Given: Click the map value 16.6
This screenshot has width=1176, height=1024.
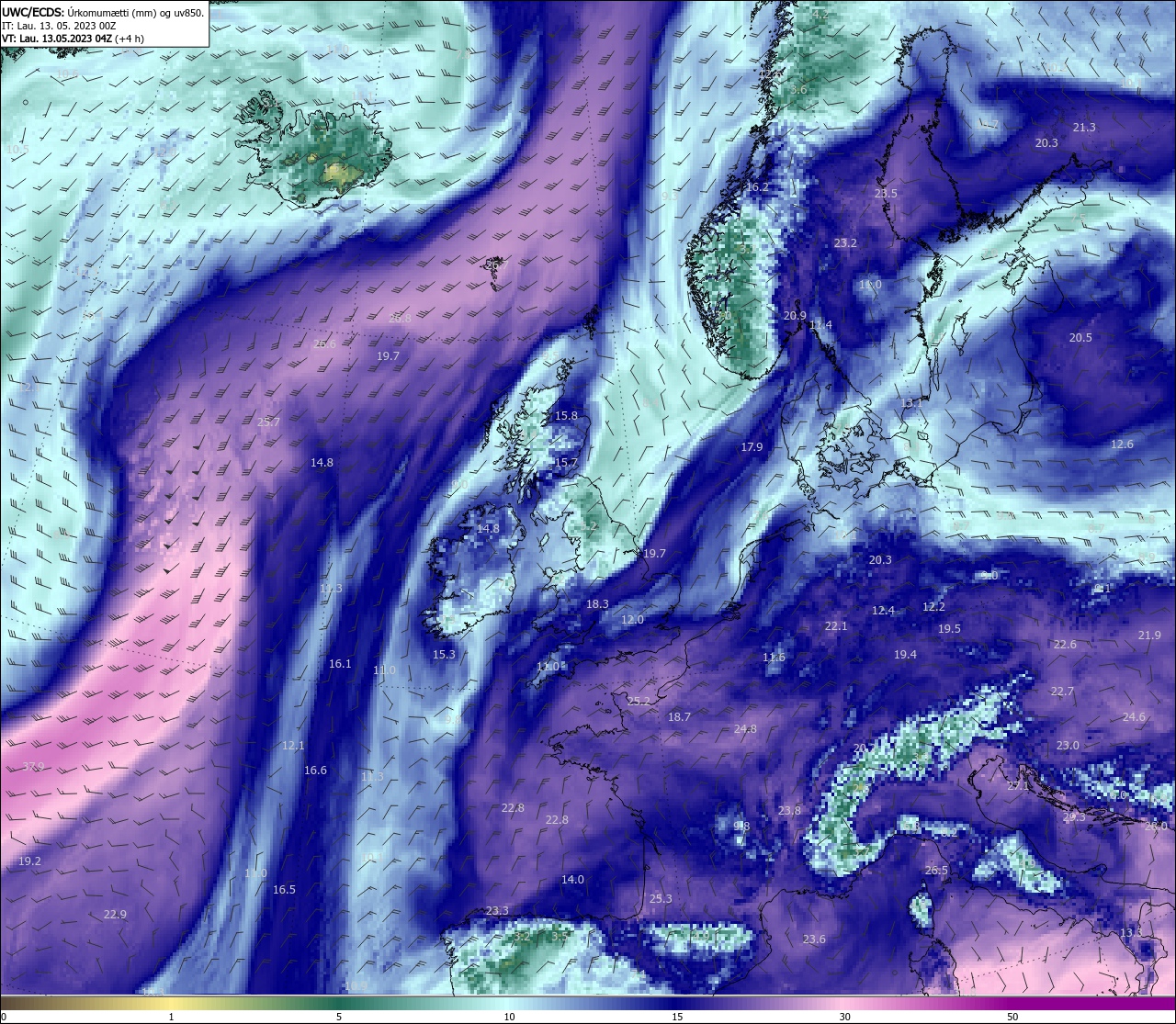Looking at the screenshot, I should (315, 771).
